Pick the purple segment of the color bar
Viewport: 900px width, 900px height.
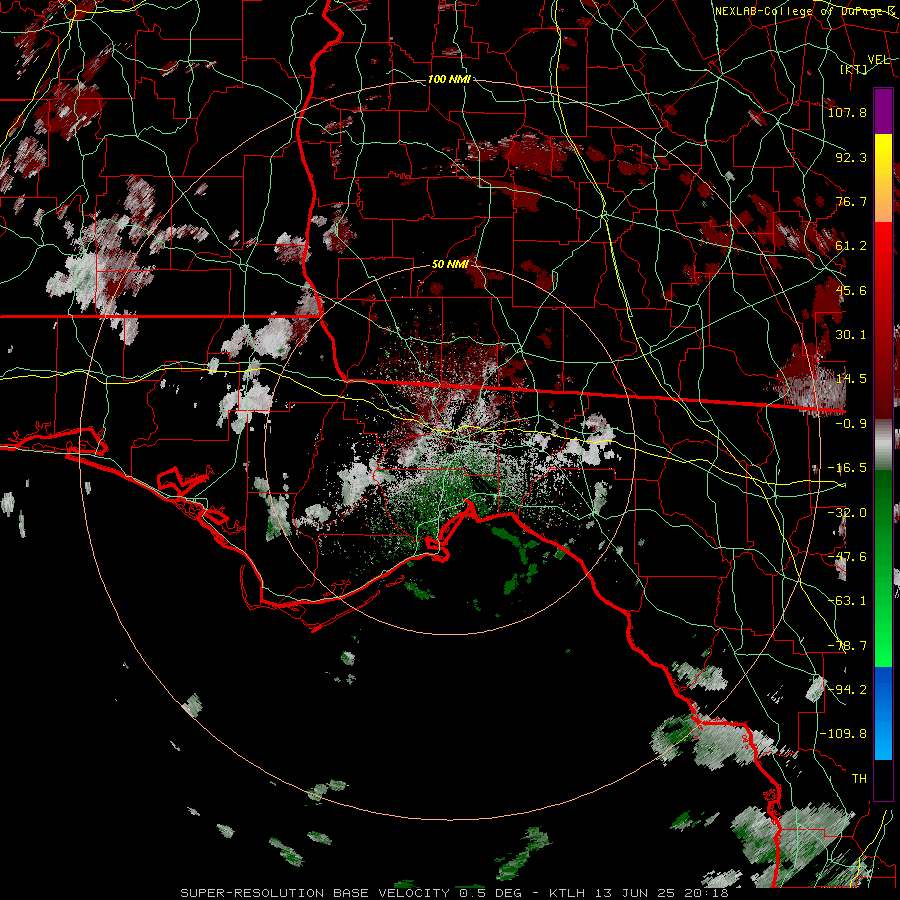pos(883,111)
